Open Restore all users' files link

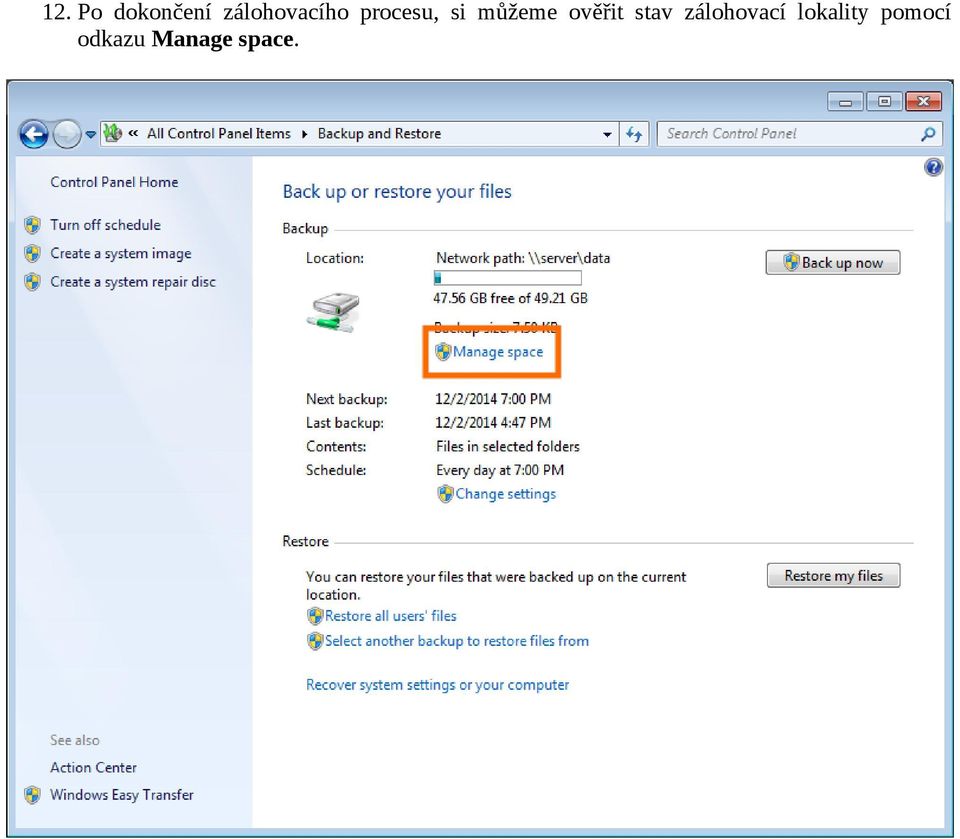coord(391,615)
